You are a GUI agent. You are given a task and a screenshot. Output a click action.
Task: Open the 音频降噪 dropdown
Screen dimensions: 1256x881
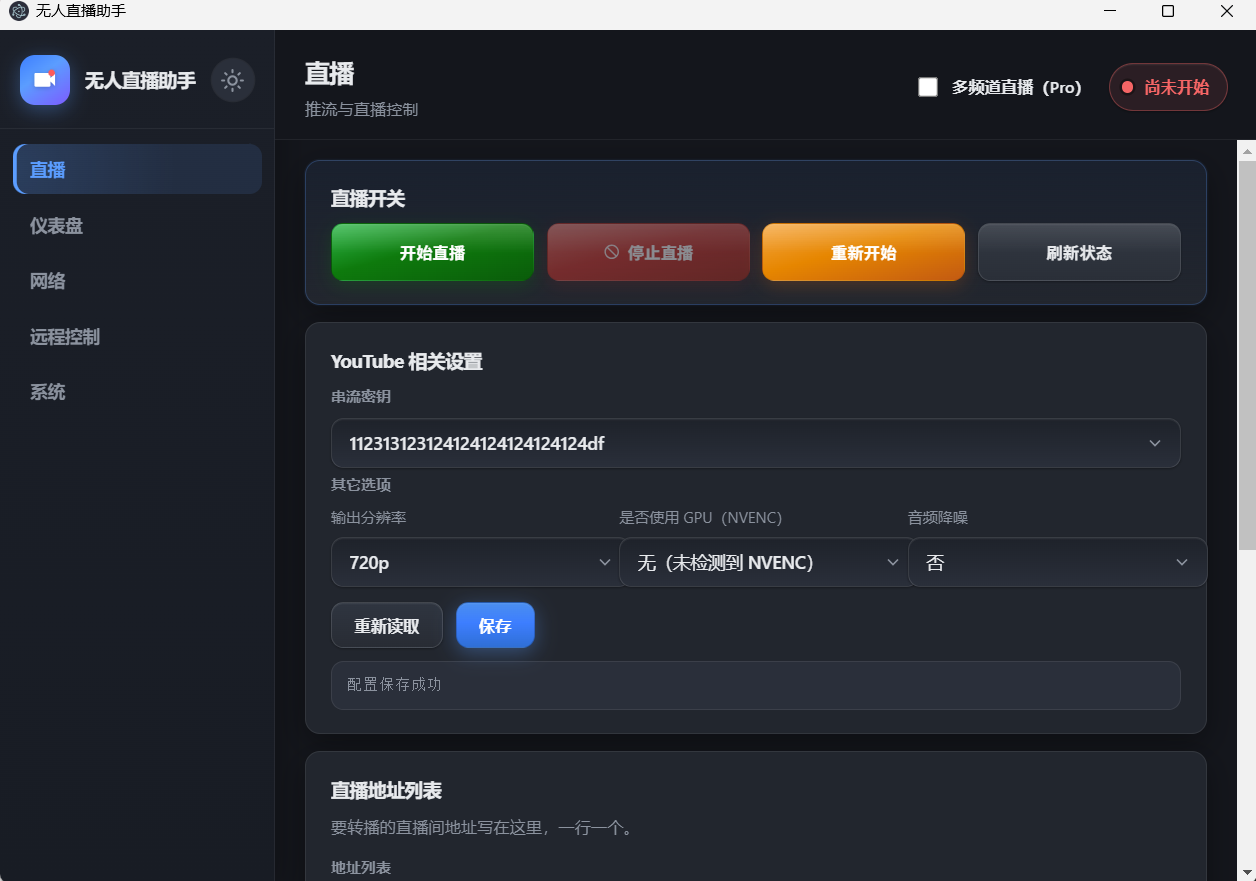(x=1057, y=562)
